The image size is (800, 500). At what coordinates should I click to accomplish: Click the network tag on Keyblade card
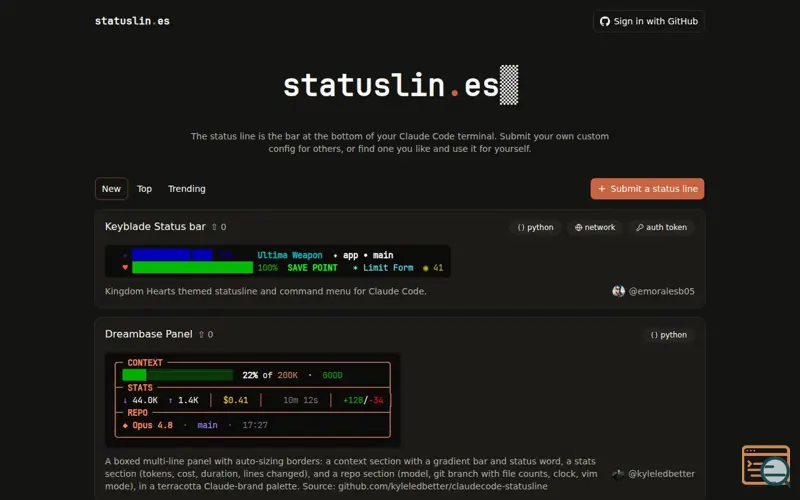(595, 228)
